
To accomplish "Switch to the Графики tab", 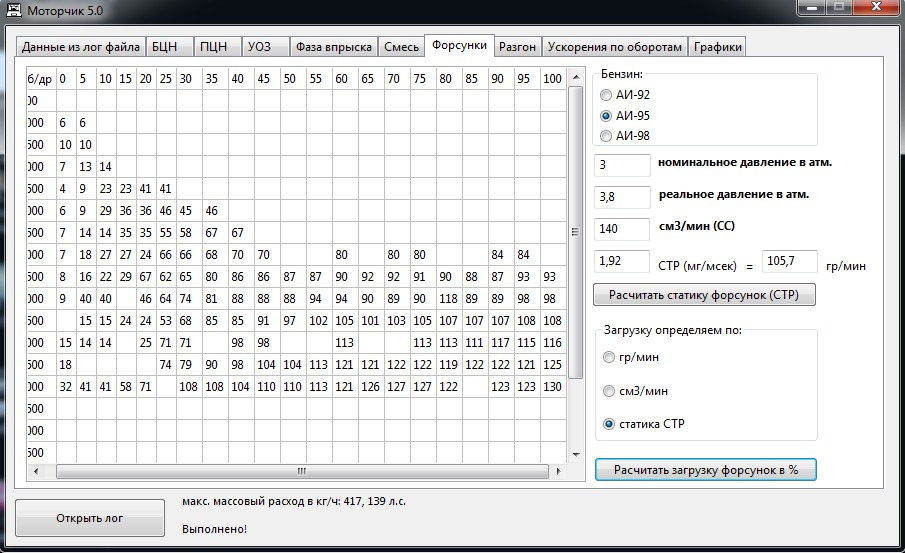I will pos(717,47).
